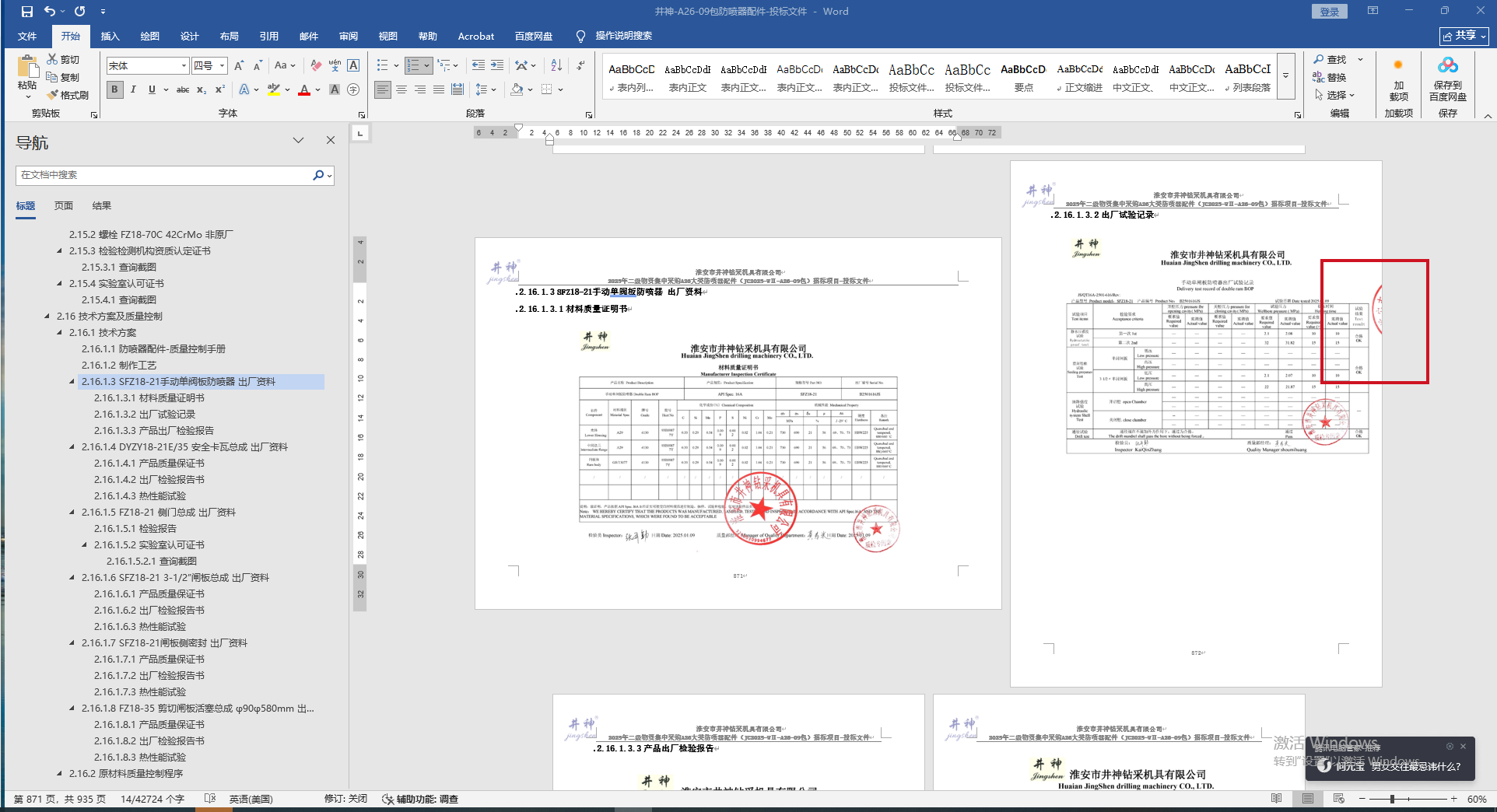Switch to the 审阅 ribbon tab

pos(349,37)
